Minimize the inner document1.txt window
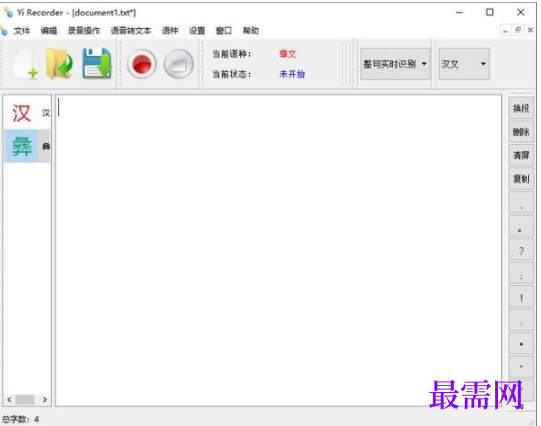Screen dimensions: 541x426 tap(505, 31)
